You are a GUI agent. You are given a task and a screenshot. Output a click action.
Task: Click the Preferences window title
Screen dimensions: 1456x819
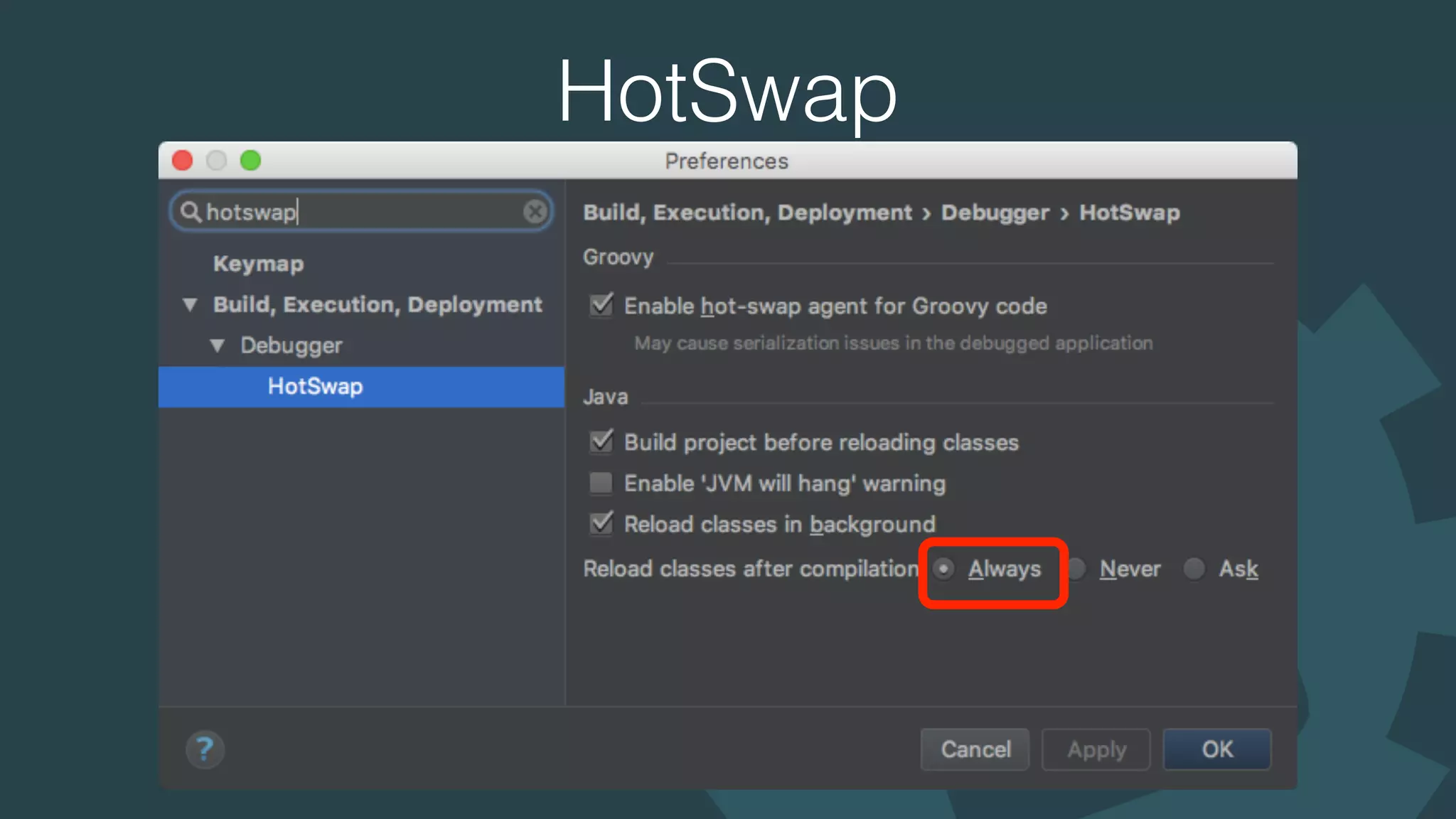[727, 161]
